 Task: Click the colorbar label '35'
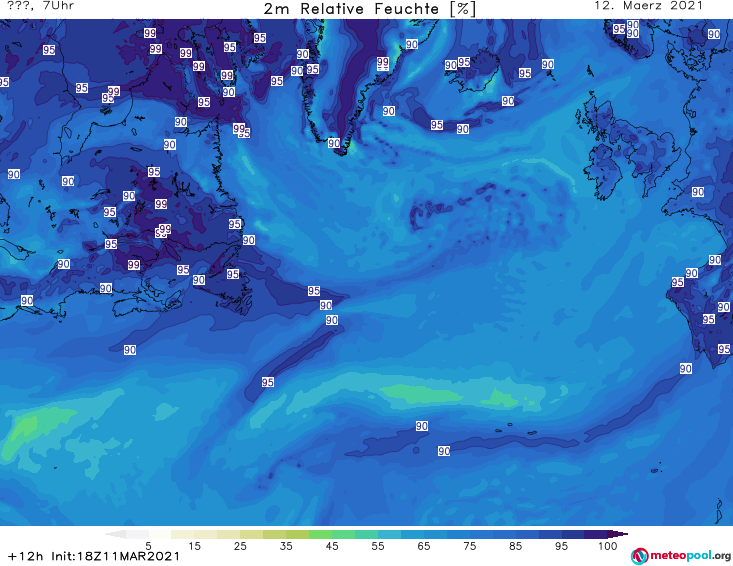[286, 545]
